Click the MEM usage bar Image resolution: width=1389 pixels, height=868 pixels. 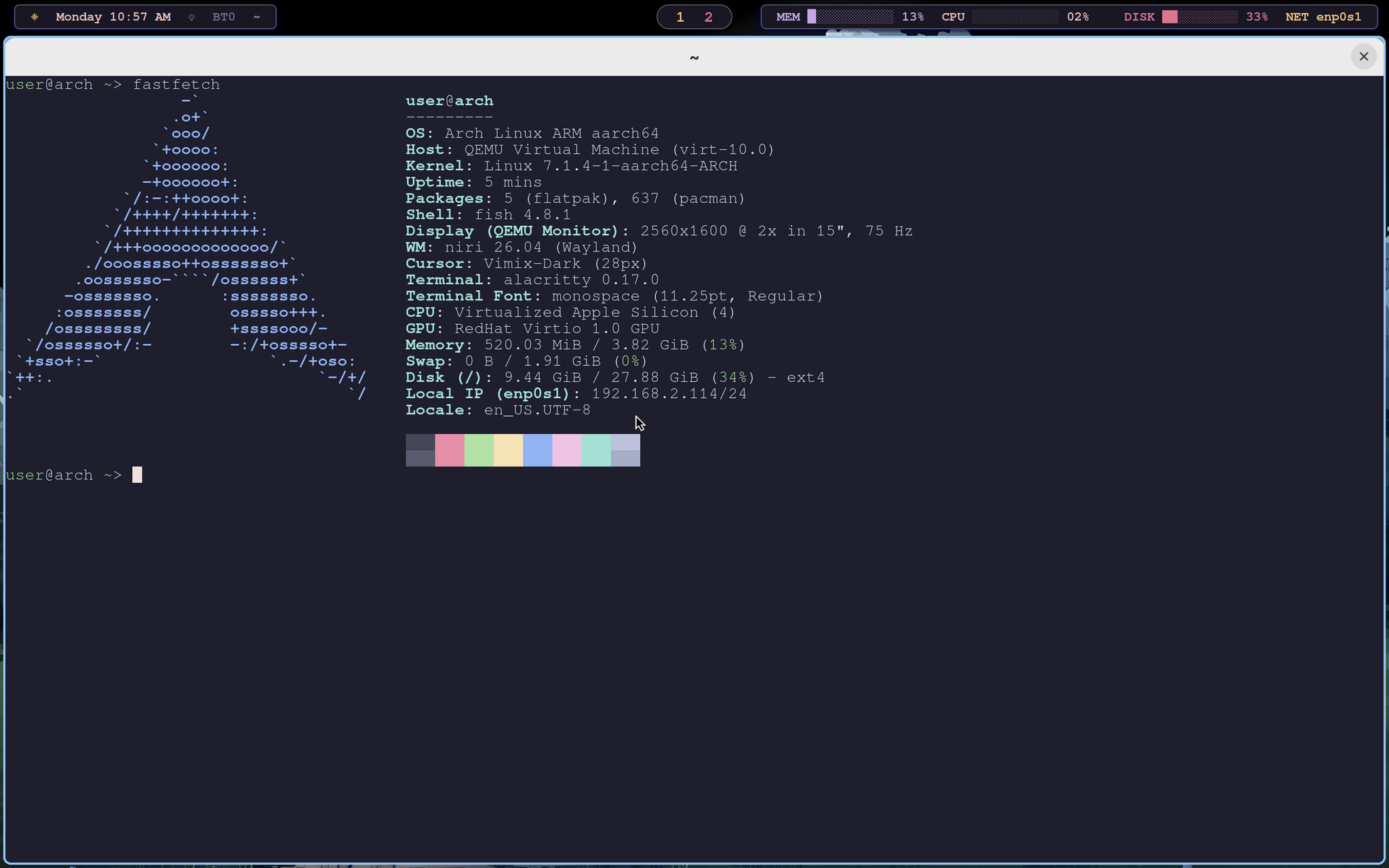(850, 17)
